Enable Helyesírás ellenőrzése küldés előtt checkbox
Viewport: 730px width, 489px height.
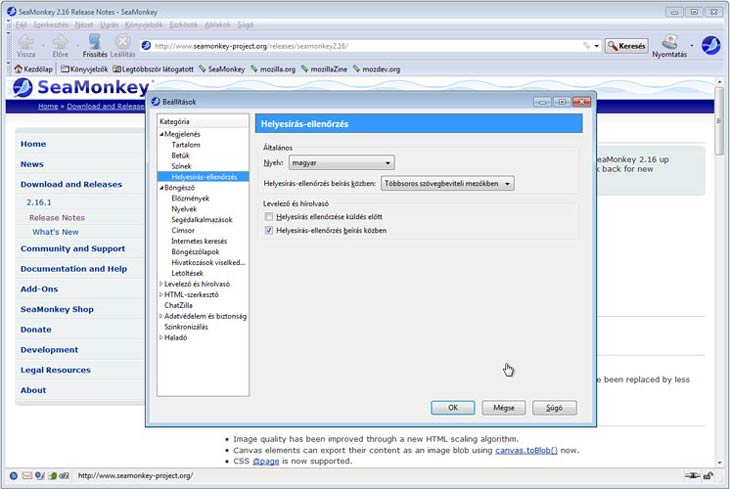click(x=268, y=216)
